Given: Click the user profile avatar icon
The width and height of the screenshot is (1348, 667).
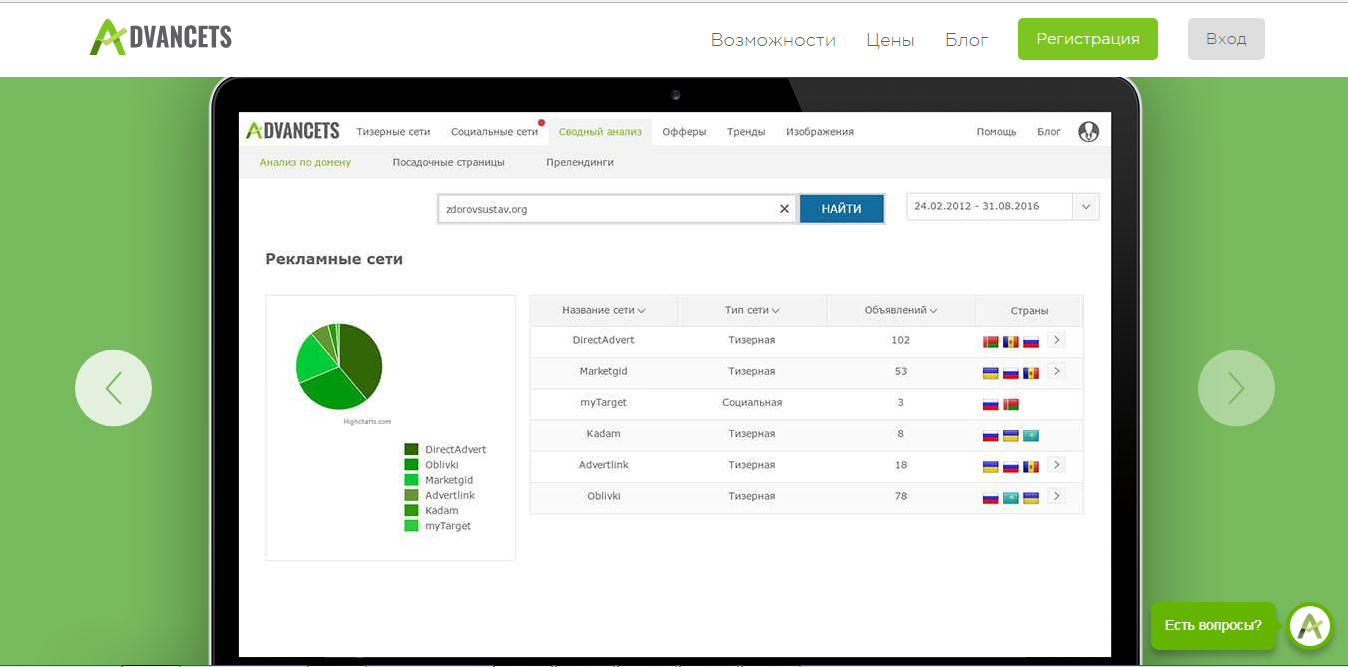Looking at the screenshot, I should click(1088, 132).
